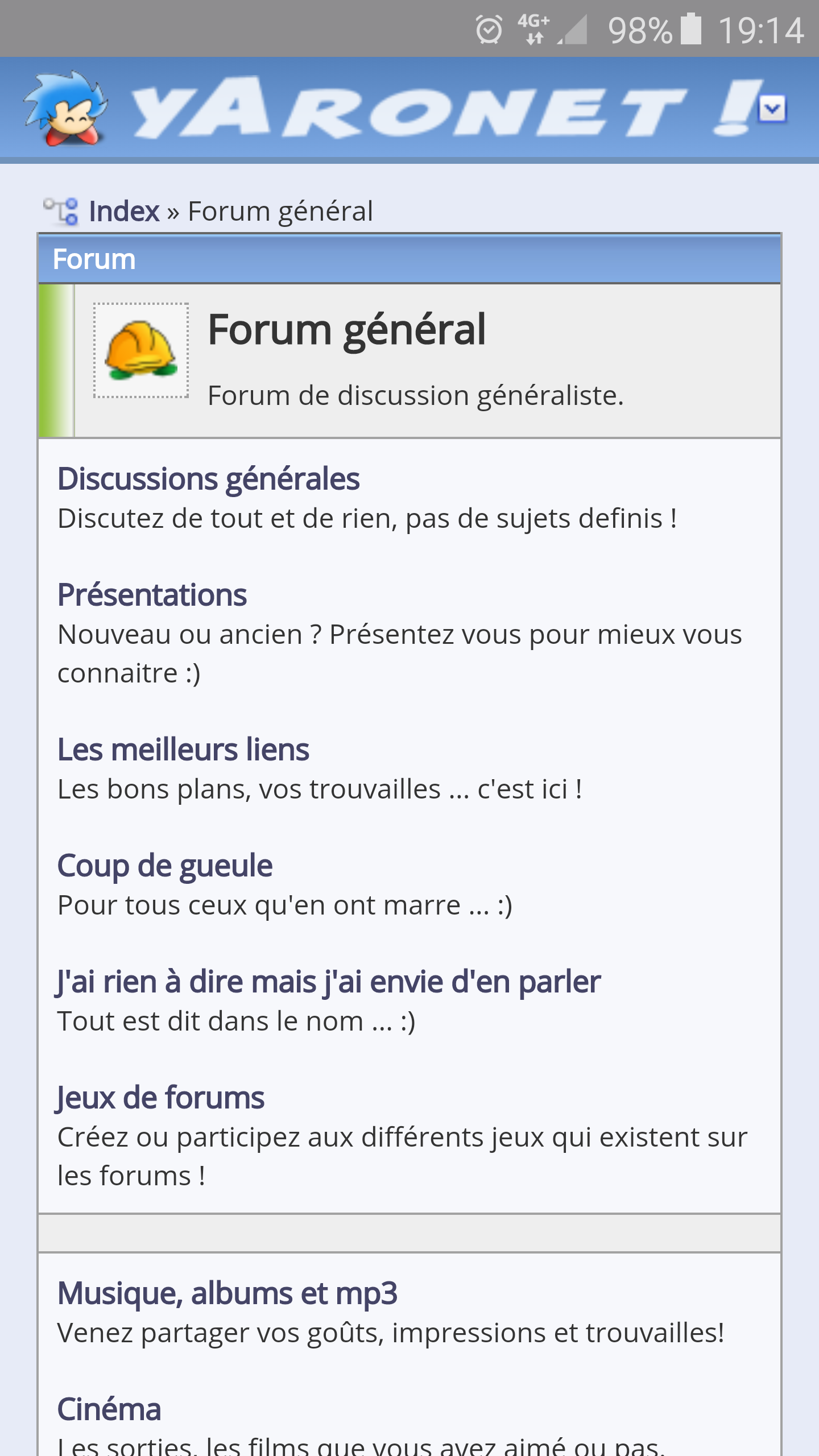Image resolution: width=819 pixels, height=1456 pixels.
Task: Go to the Index breadcrumb link
Action: 124,212
